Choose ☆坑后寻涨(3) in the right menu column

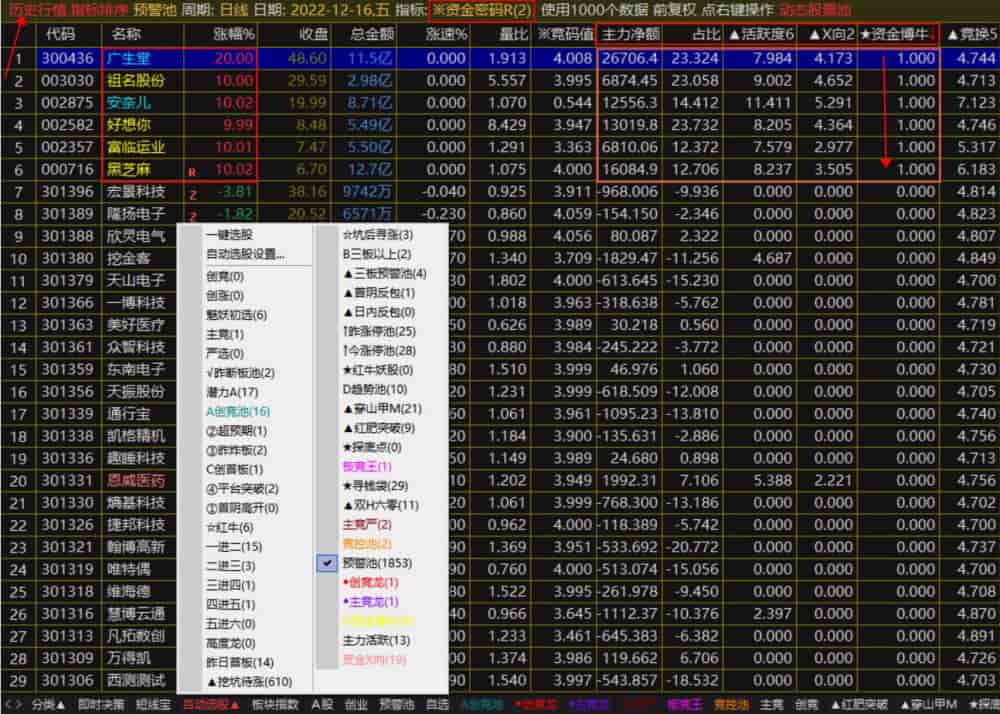[x=378, y=235]
